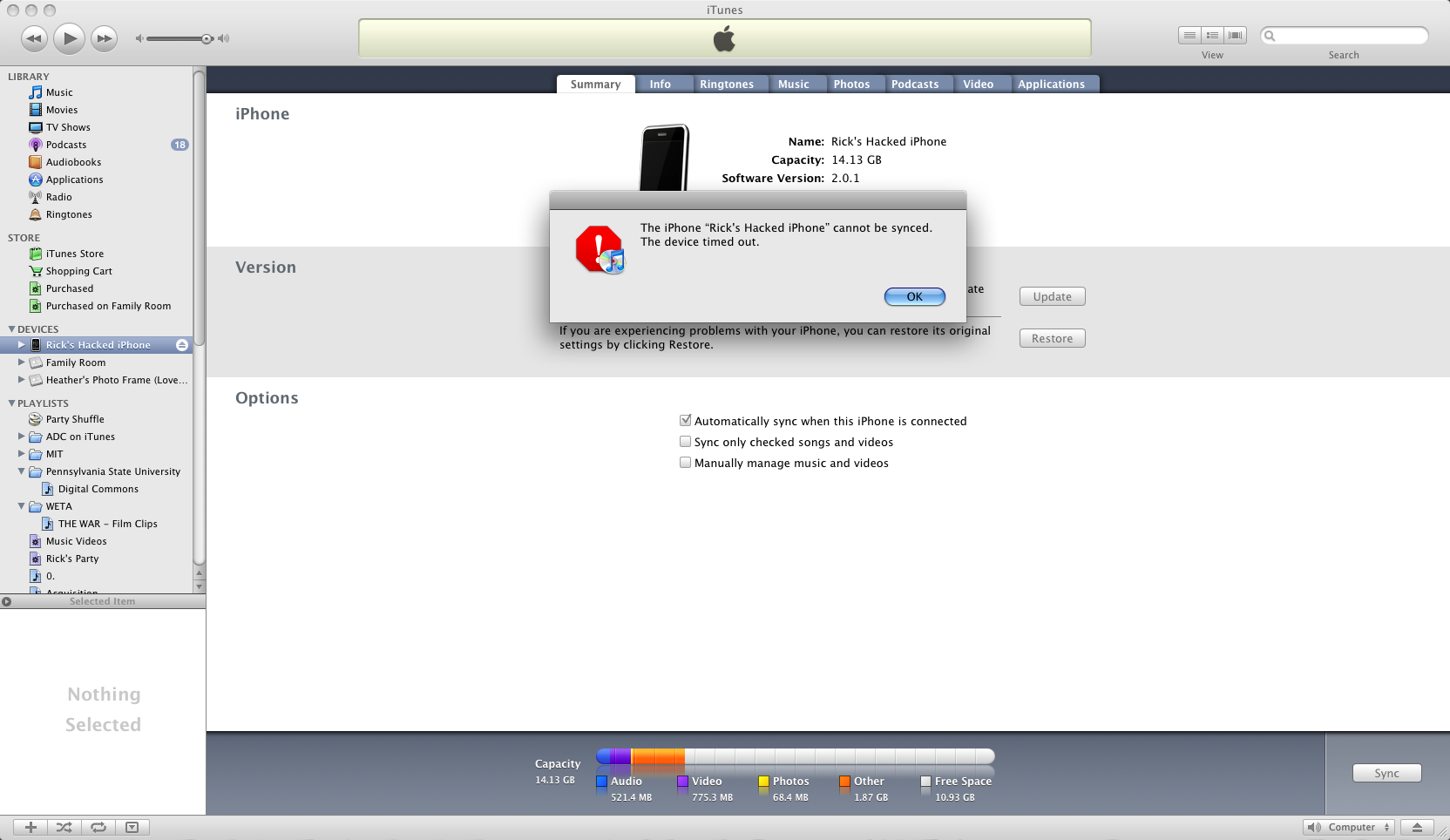The width and height of the screenshot is (1450, 840).
Task: Open the iTunes Store
Action: [74, 254]
